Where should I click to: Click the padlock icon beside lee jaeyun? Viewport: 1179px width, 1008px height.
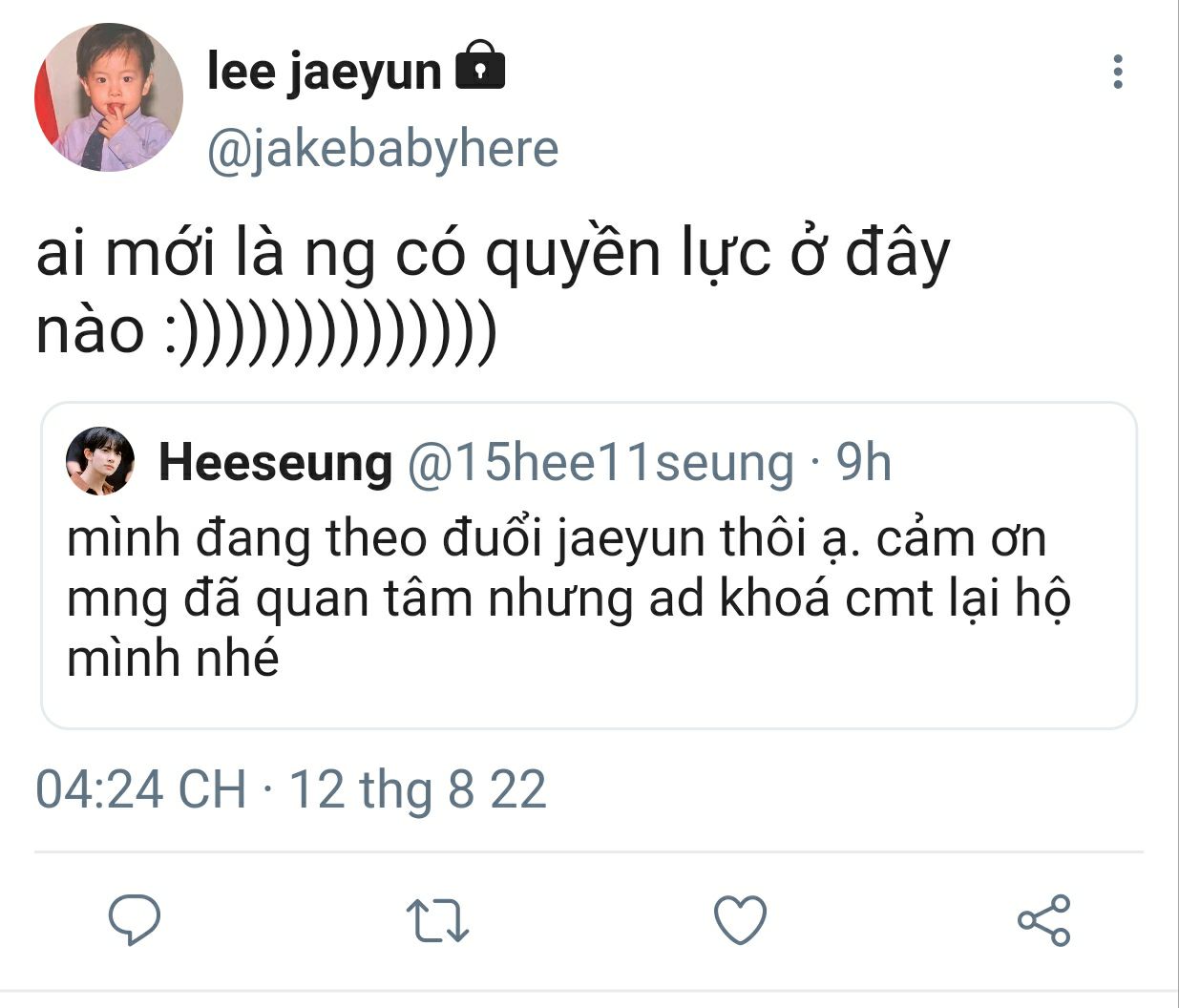coord(480,67)
